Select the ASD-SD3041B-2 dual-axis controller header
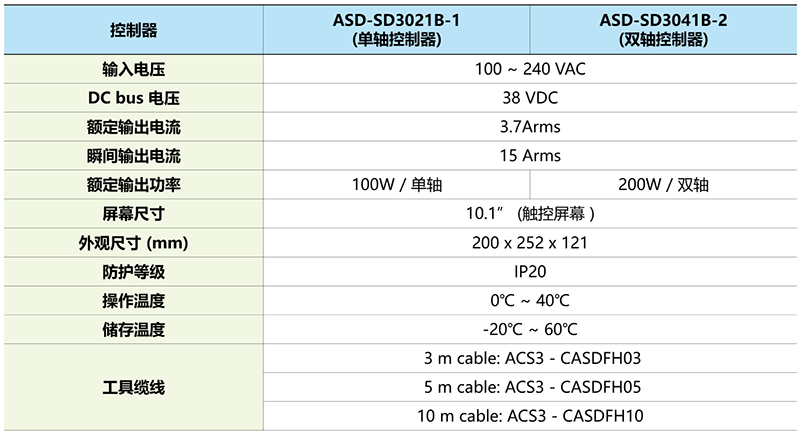800x433 pixels. [663, 30]
